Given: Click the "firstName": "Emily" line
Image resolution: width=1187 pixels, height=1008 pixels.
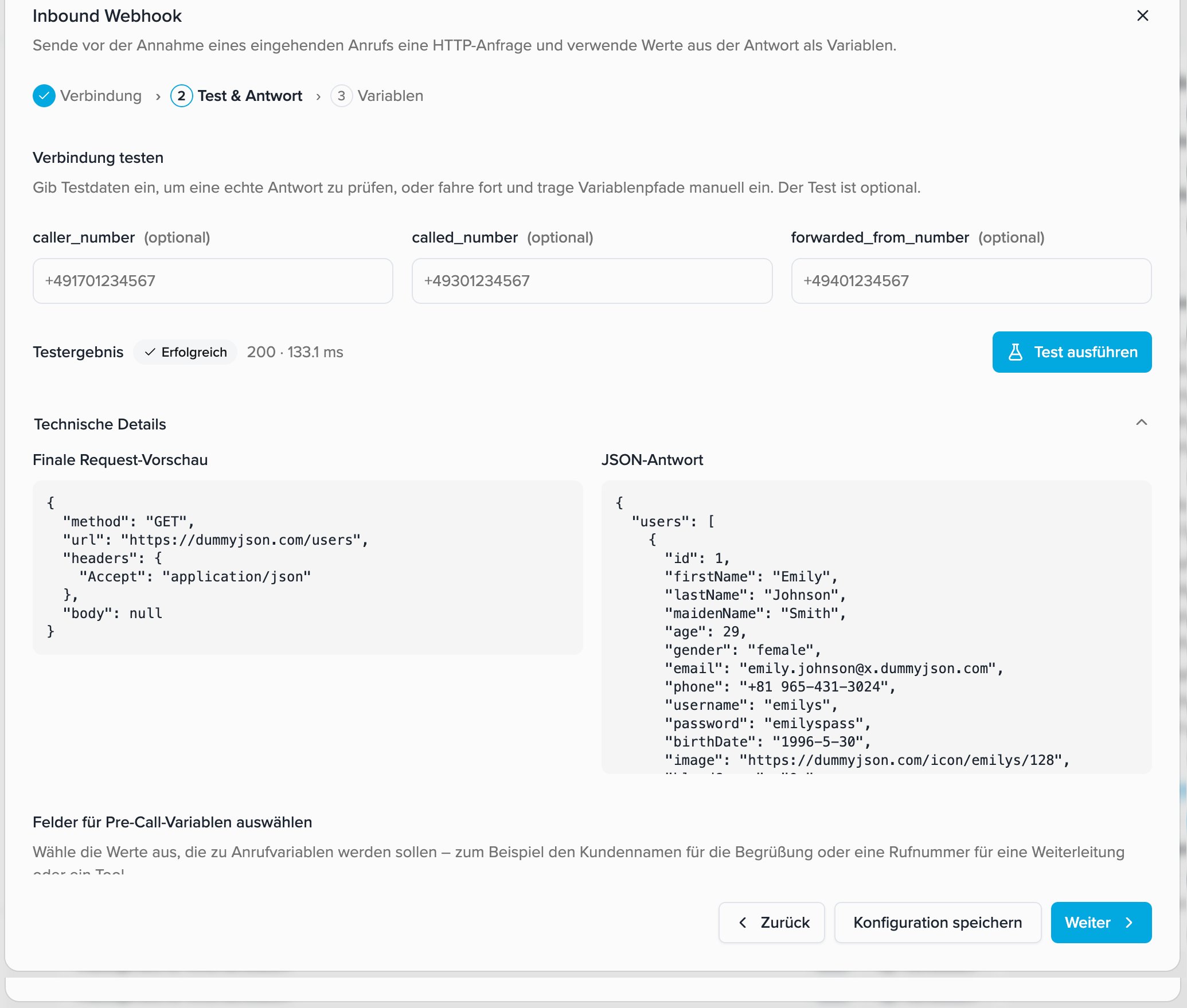Looking at the screenshot, I should point(751,577).
